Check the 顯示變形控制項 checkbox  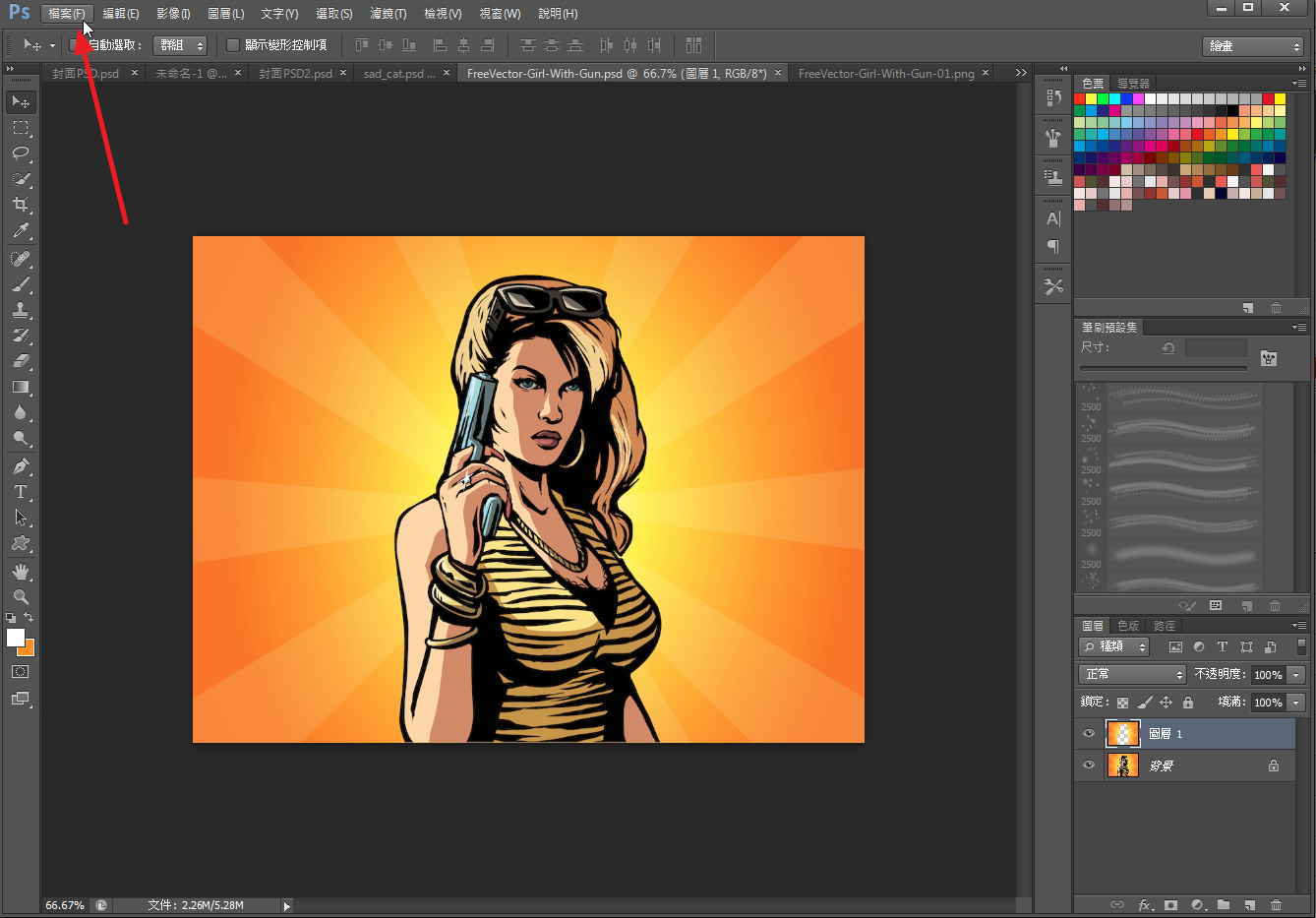(x=233, y=45)
